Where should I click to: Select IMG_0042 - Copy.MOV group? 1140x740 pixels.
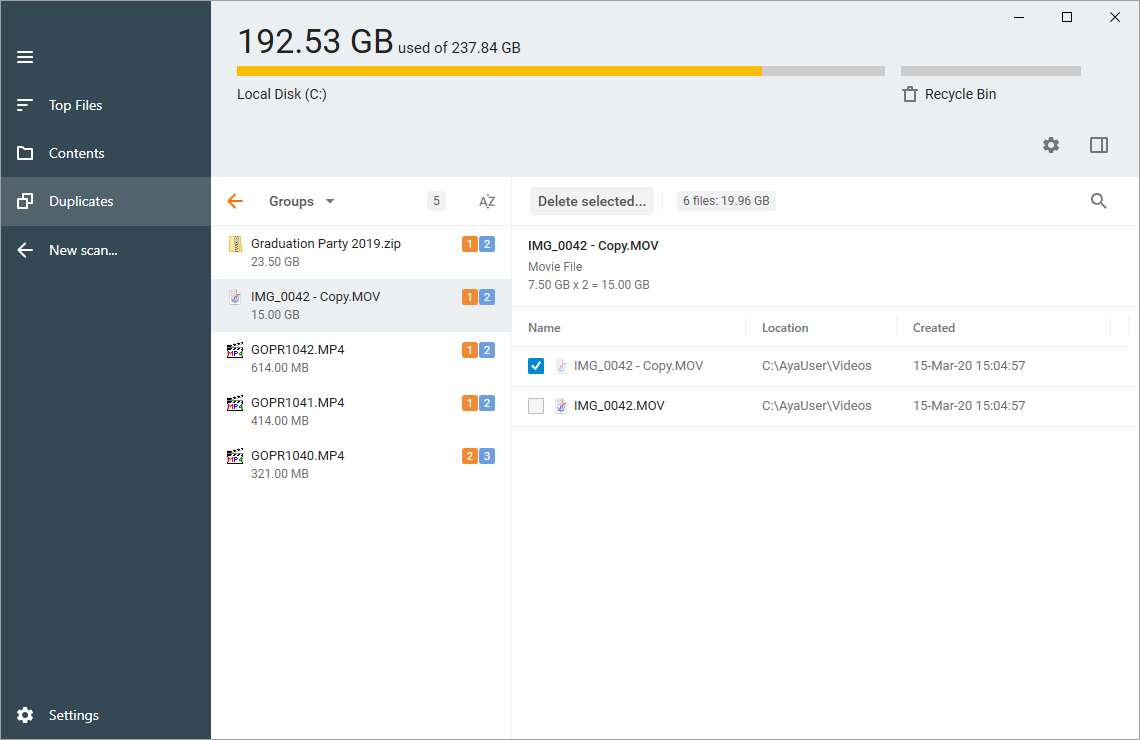pos(361,305)
